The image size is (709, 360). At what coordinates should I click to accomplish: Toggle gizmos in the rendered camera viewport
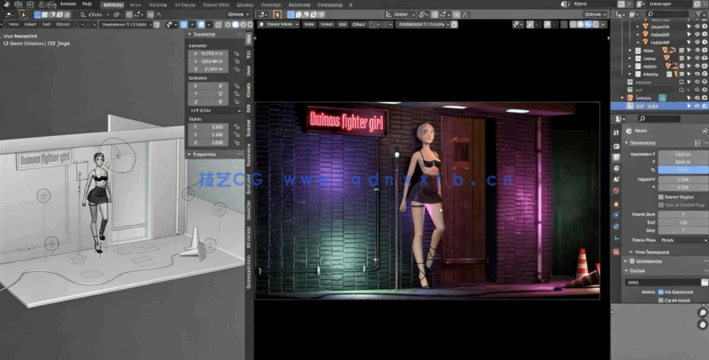[x=530, y=24]
